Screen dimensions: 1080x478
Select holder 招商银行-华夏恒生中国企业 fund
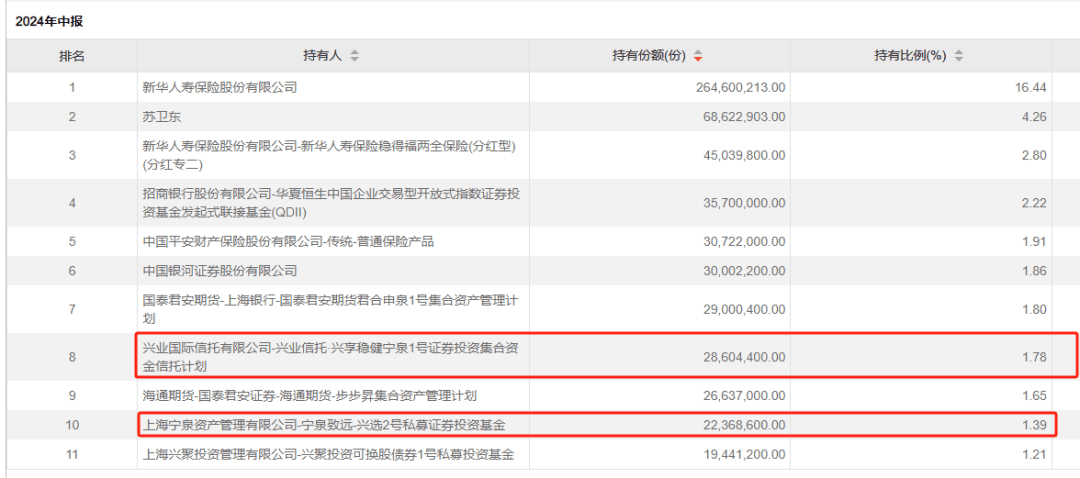pyautogui.click(x=331, y=202)
